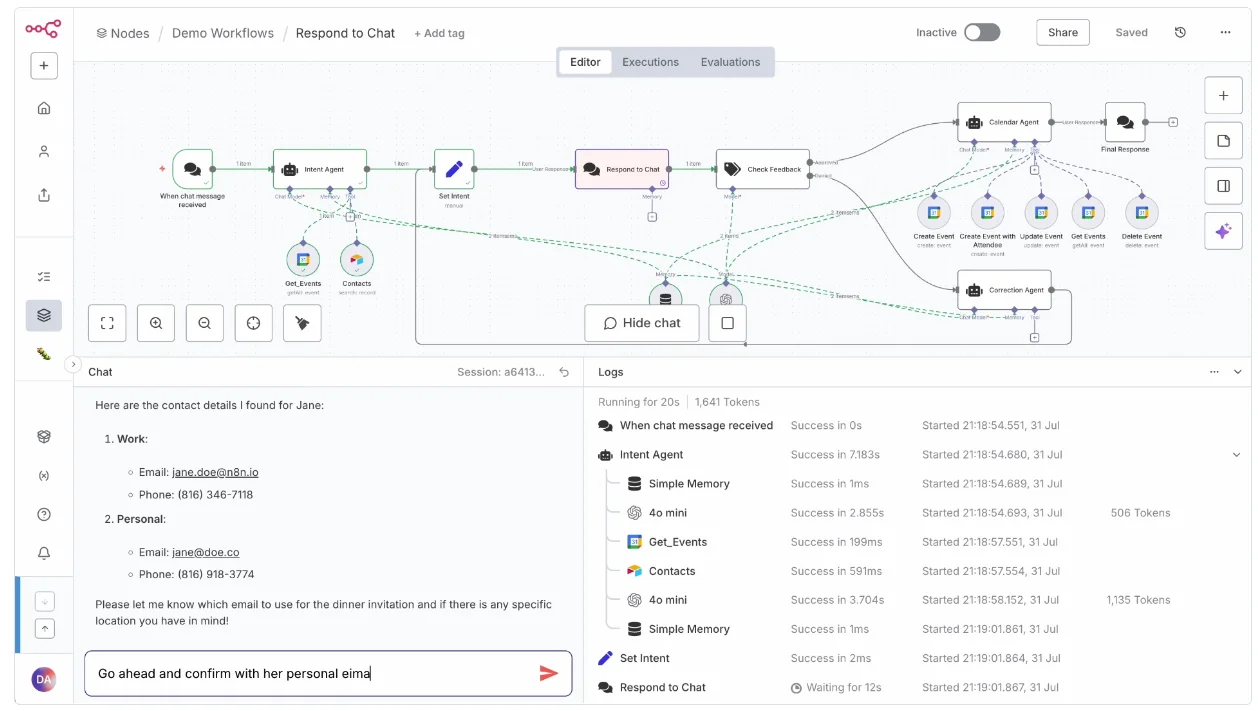The image size is (1258, 711).
Task: Open the three-dot workflow options menu
Action: coord(1225,33)
